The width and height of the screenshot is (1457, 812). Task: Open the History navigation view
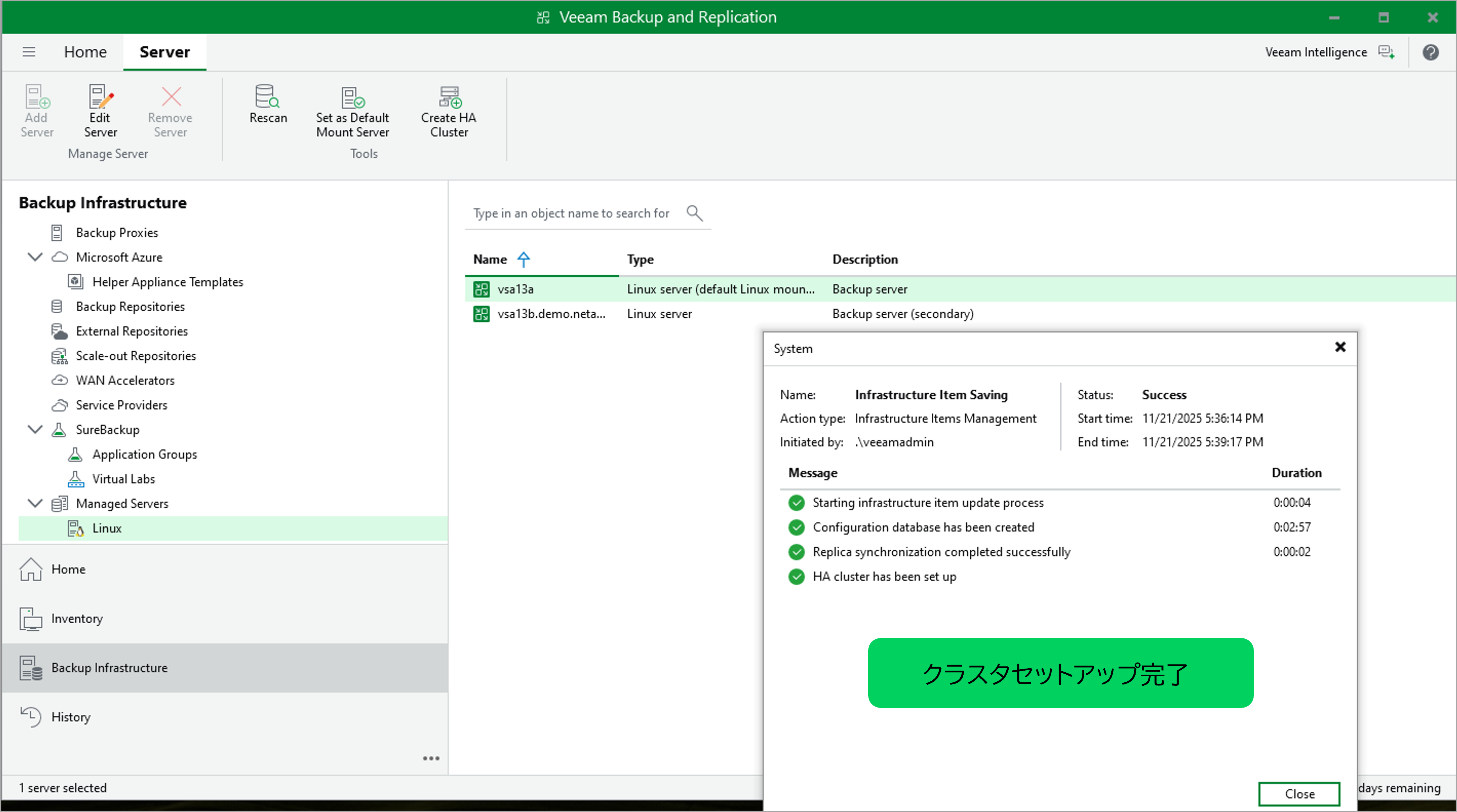pos(71,716)
